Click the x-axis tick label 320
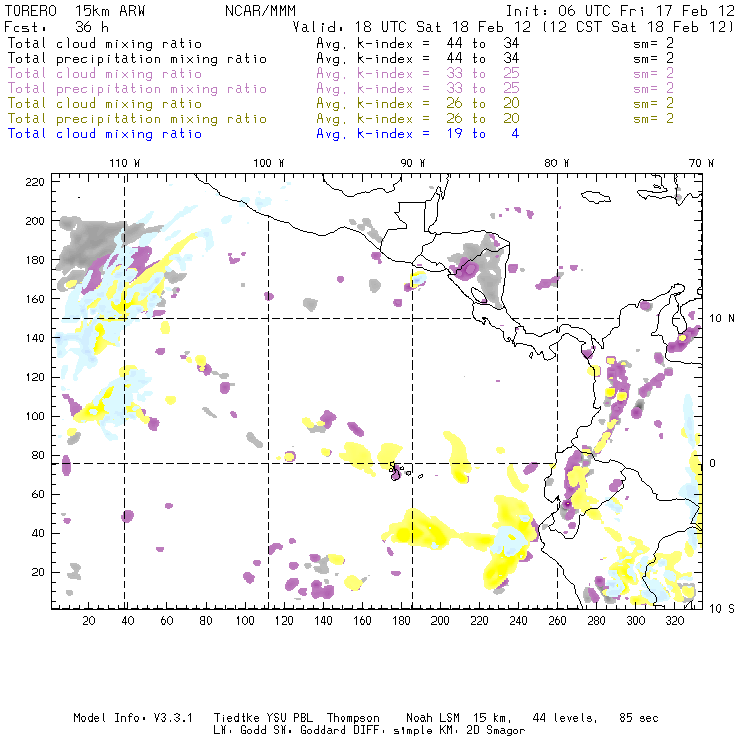 (674, 621)
